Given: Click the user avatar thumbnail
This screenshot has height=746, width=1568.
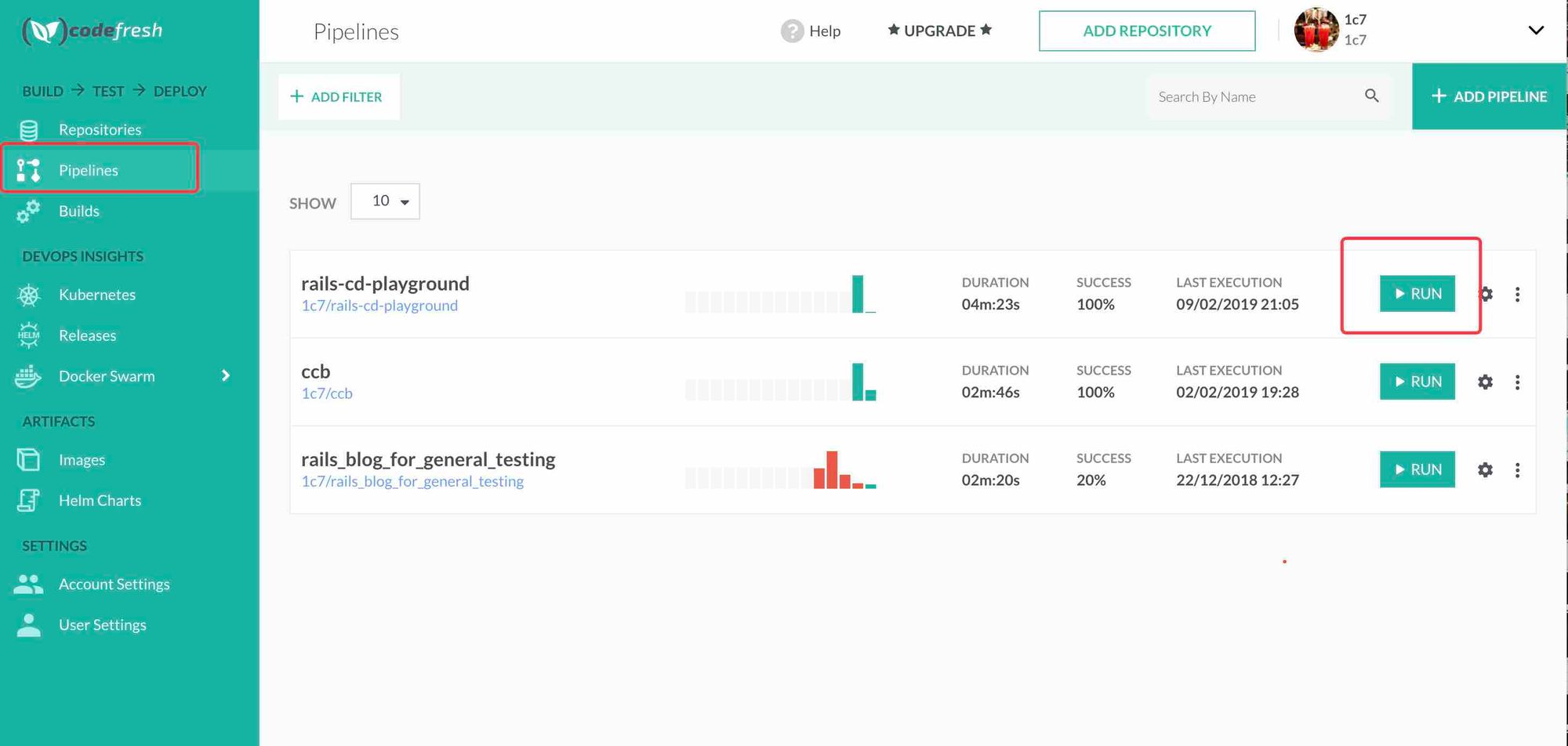Looking at the screenshot, I should click(x=1316, y=31).
